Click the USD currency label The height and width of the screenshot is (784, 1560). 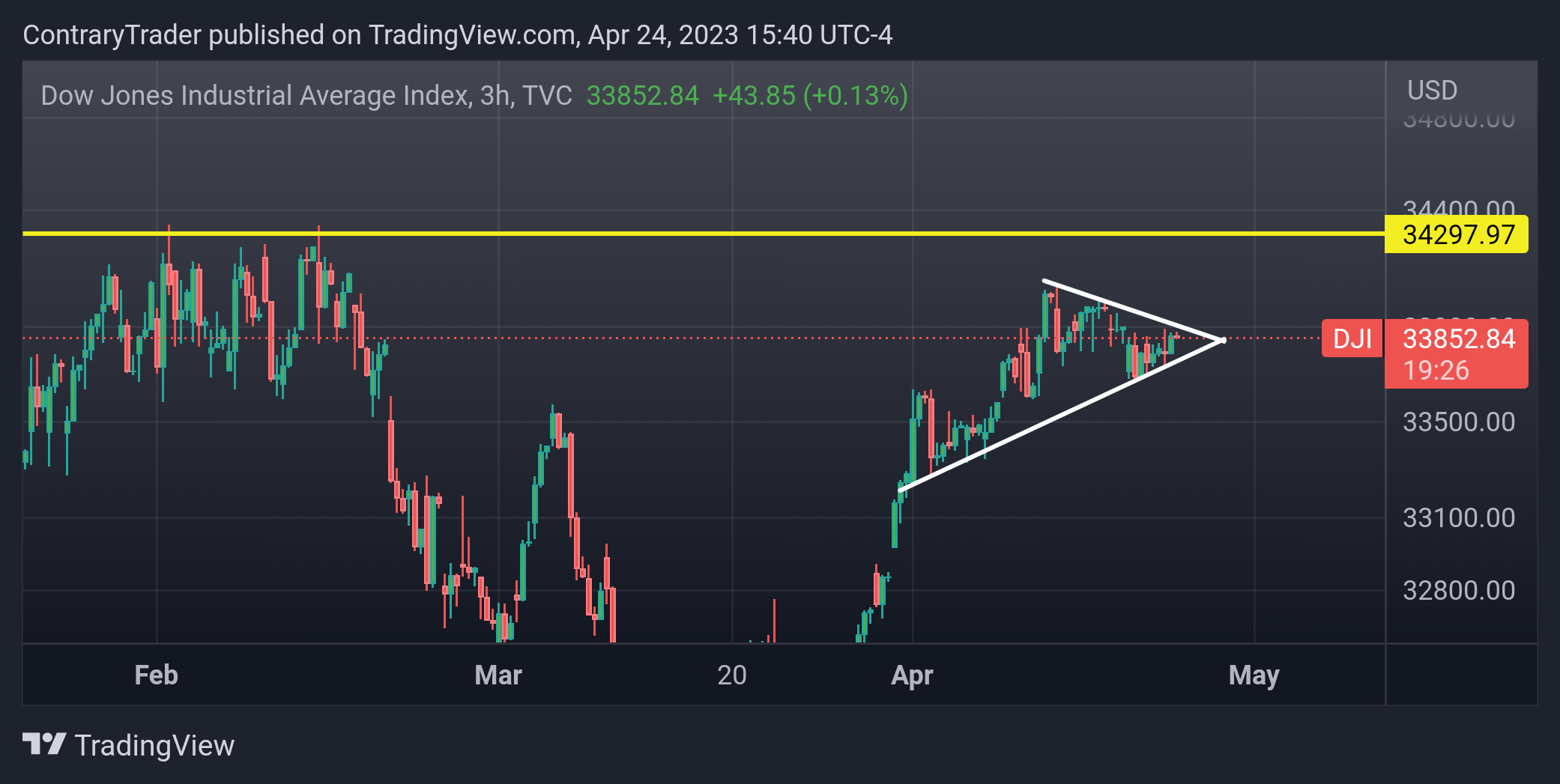[1432, 91]
